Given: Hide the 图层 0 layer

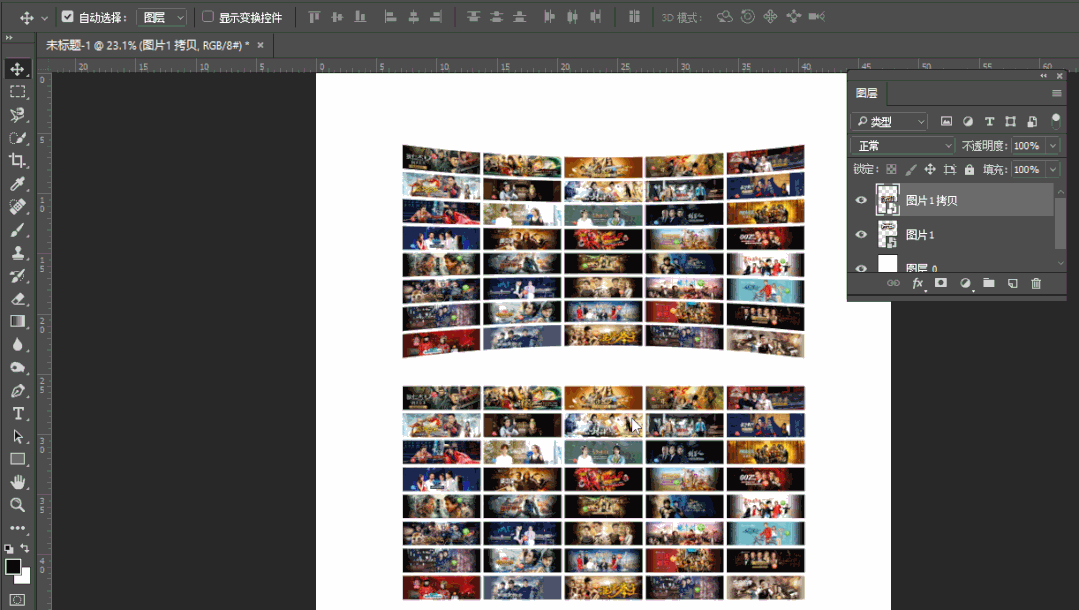Looking at the screenshot, I should 861,268.
